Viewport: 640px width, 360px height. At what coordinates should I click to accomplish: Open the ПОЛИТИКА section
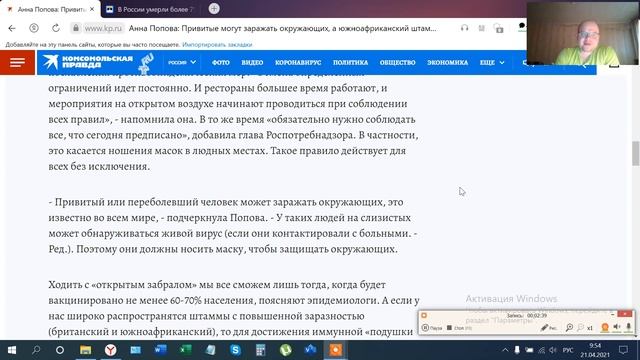[350, 62]
